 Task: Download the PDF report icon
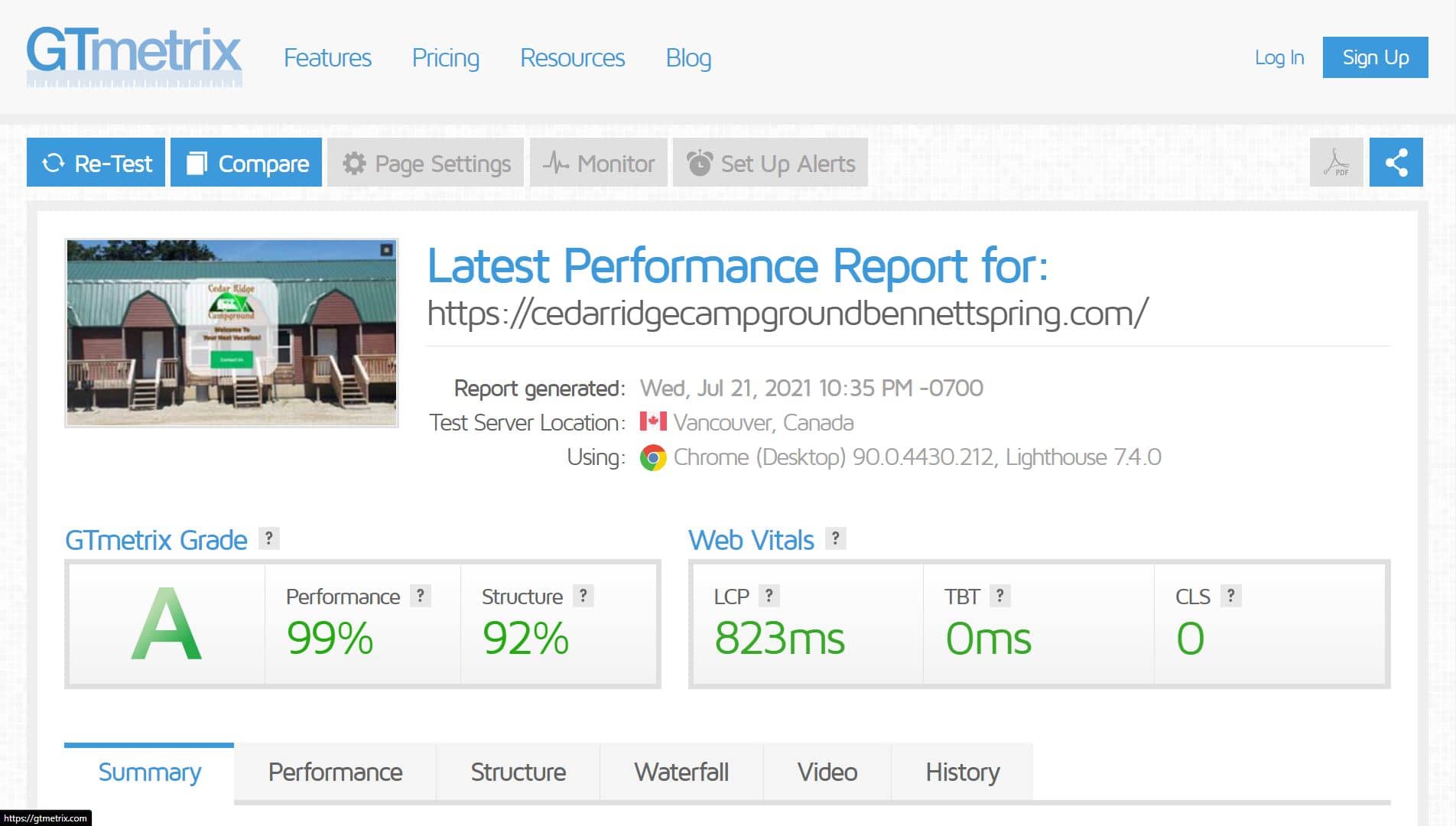point(1336,162)
